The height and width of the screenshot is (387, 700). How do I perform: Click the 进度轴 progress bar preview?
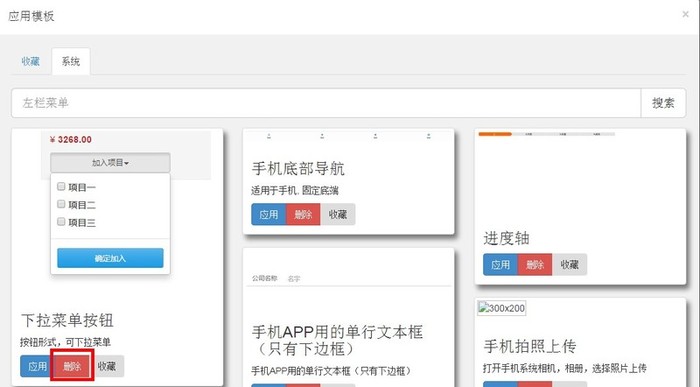click(546, 134)
